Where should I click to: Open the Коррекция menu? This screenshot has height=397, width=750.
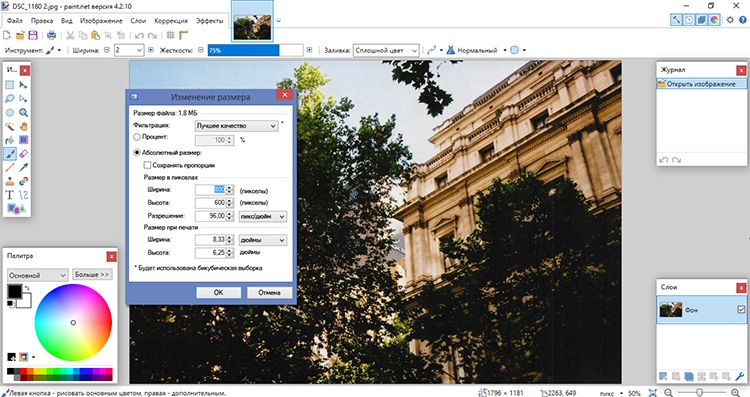171,21
